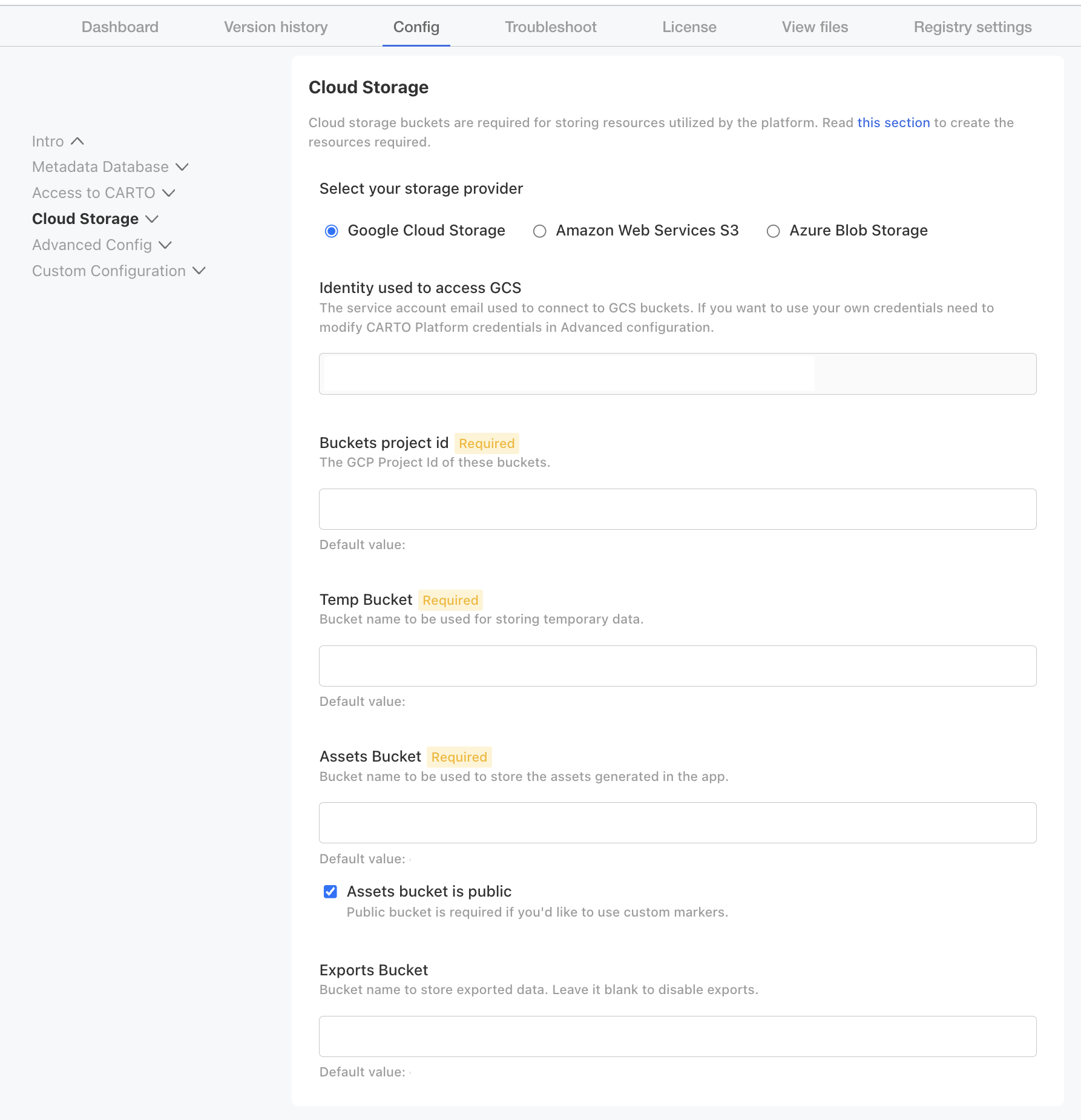Click the Buckets project id input field

pyautogui.click(x=677, y=509)
